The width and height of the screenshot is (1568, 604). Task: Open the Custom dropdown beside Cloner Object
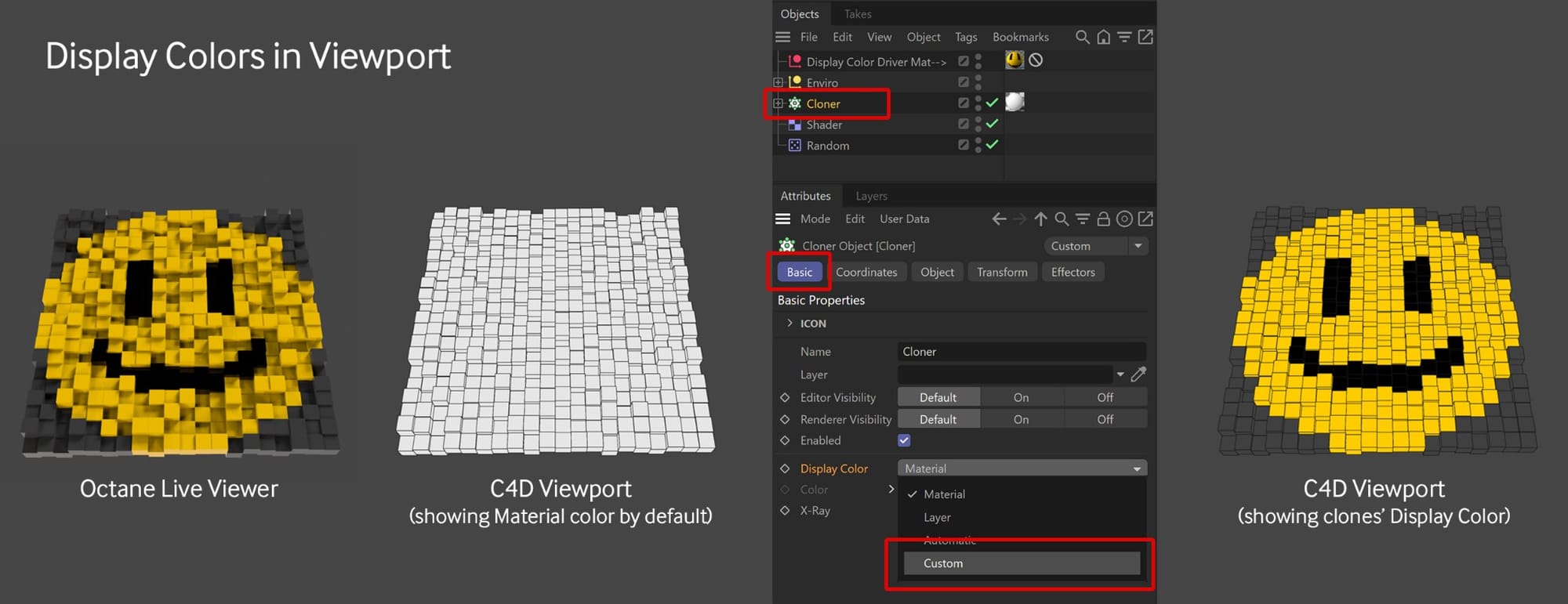tap(1096, 246)
